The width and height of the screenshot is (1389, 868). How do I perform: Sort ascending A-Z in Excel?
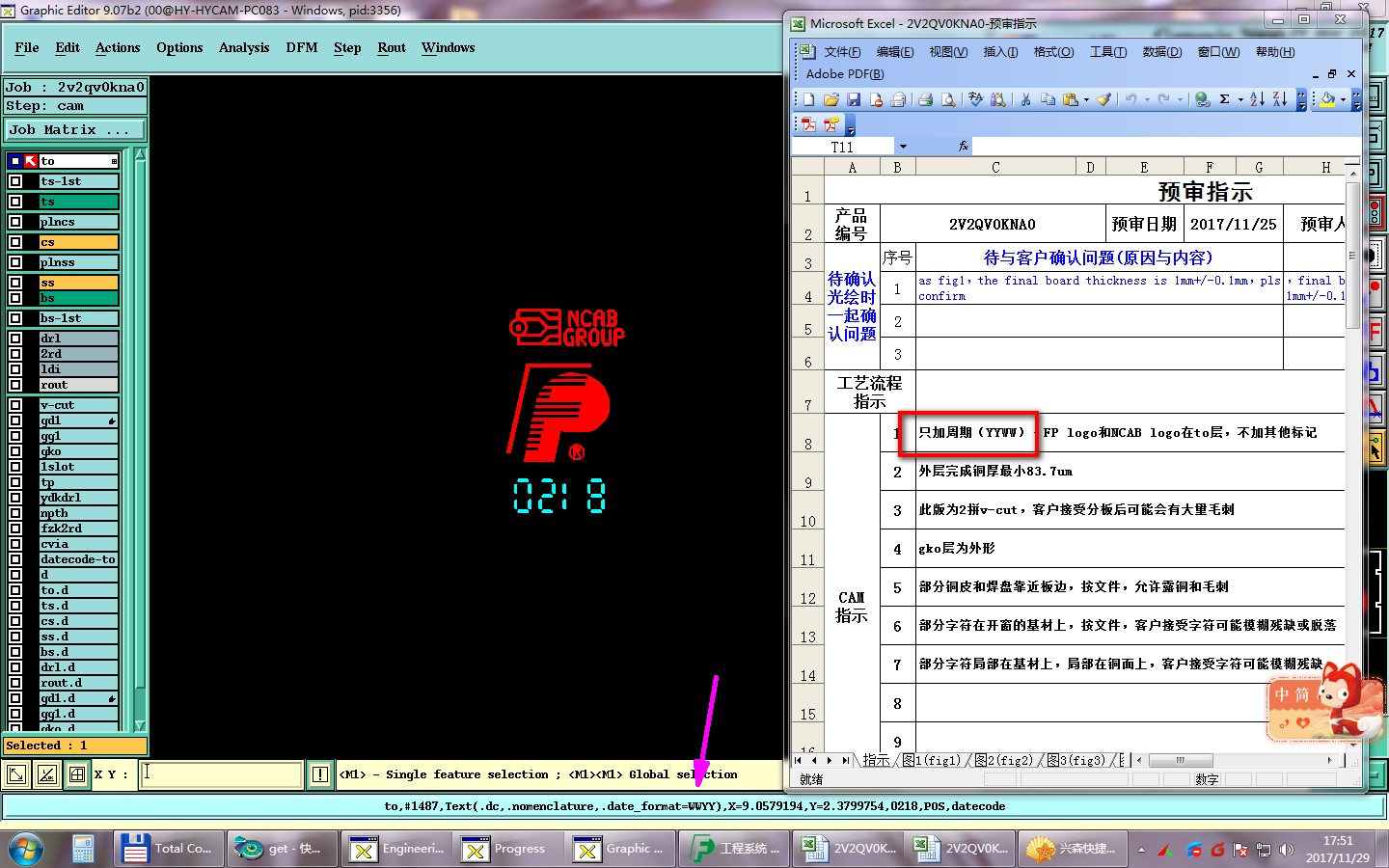[x=1257, y=99]
